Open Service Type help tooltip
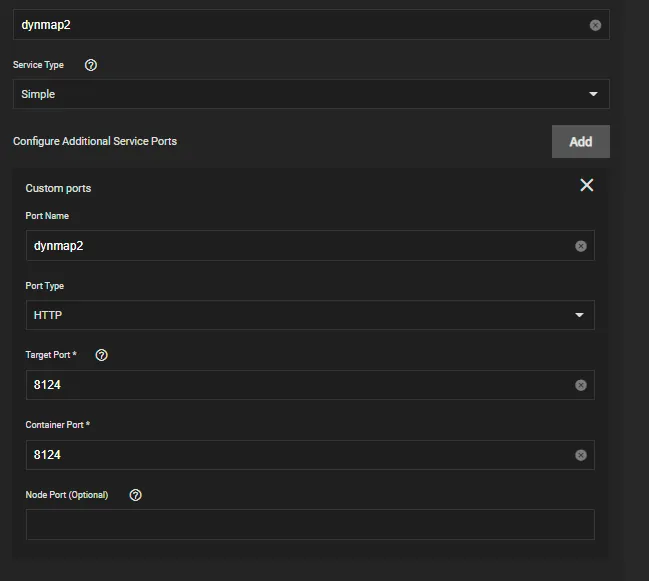The width and height of the screenshot is (649, 581). (91, 65)
